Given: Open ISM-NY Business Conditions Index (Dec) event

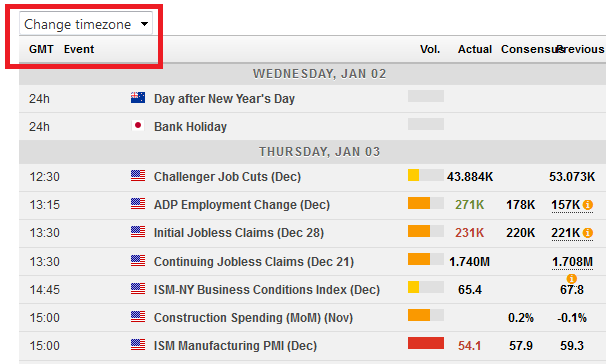Looking at the screenshot, I should (x=267, y=289).
